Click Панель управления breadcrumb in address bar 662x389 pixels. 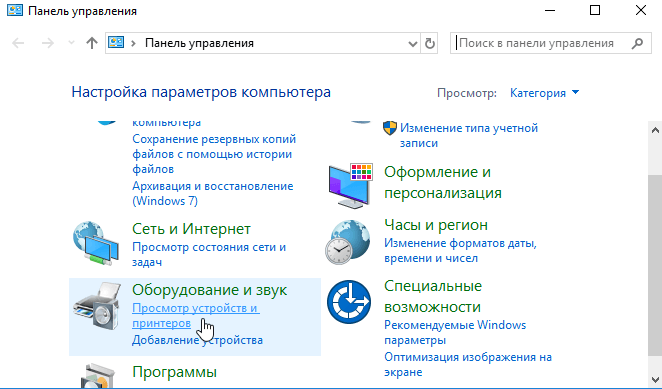point(199,43)
